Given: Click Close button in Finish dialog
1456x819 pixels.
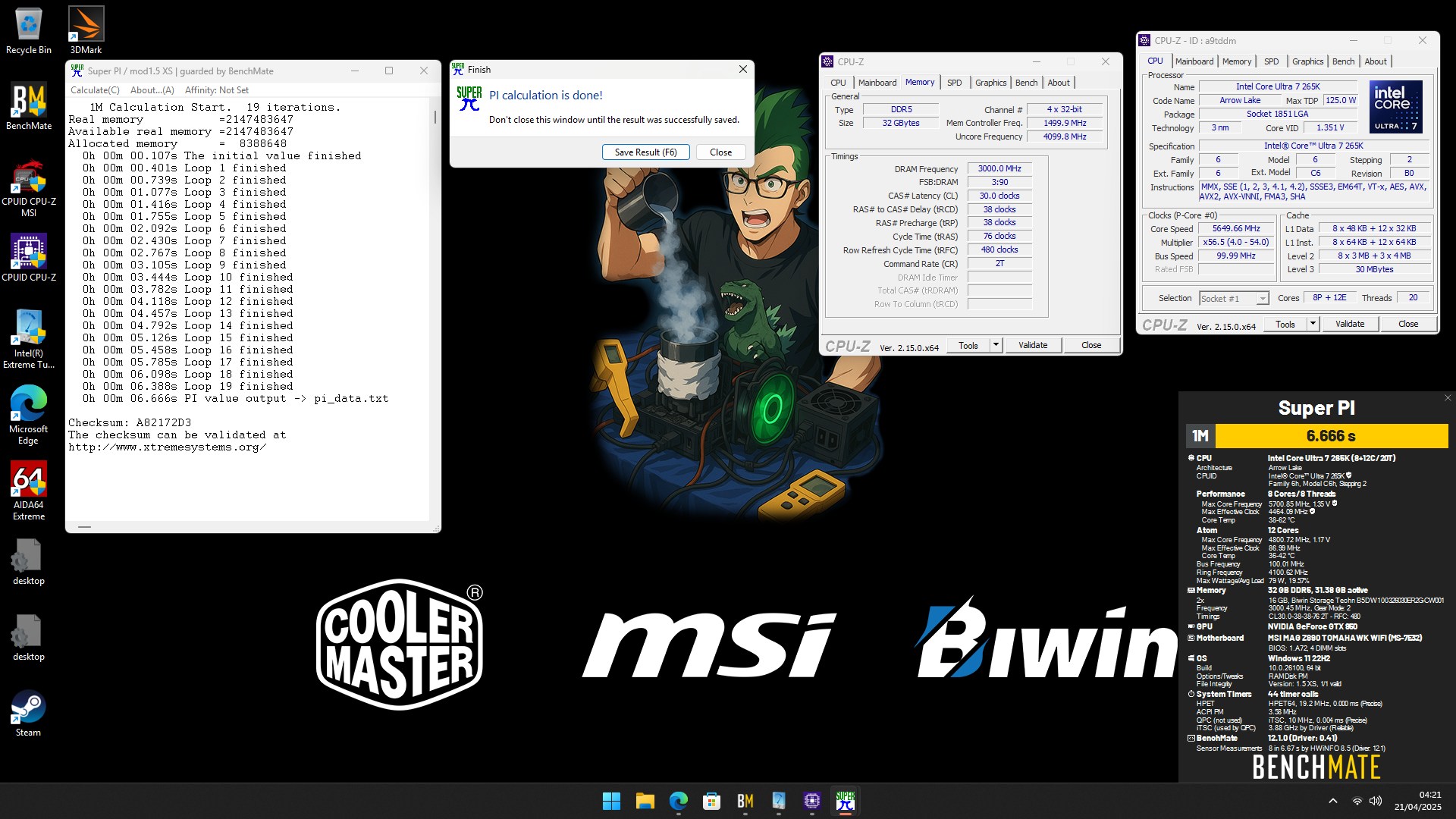Looking at the screenshot, I should pyautogui.click(x=720, y=152).
